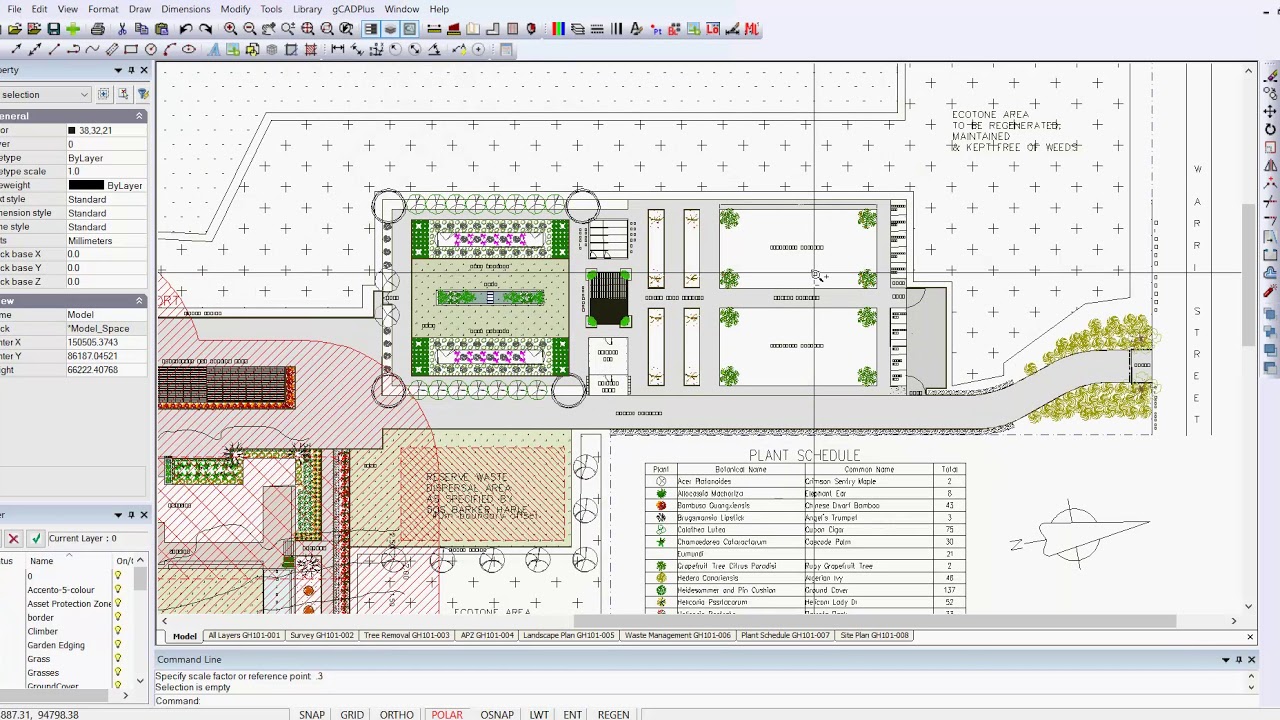Redo the last undone action
Image resolution: width=1280 pixels, height=720 pixels.
point(206,29)
